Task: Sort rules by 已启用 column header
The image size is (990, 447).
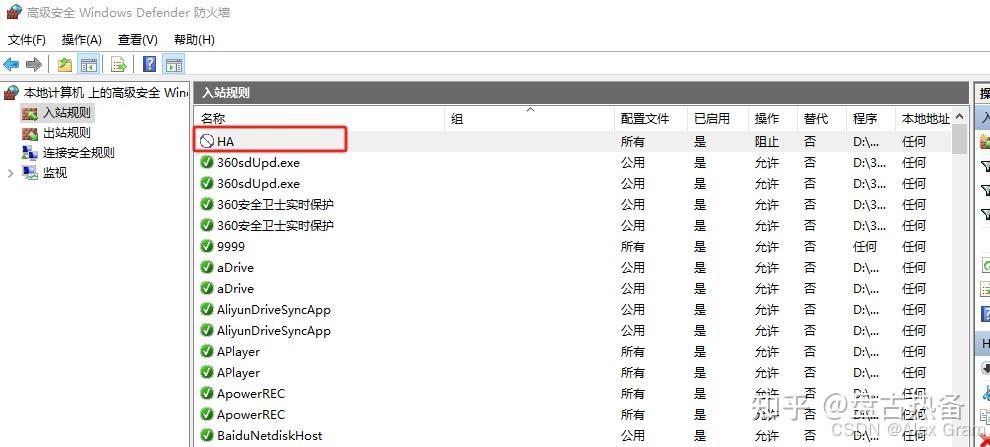Action: click(711, 119)
